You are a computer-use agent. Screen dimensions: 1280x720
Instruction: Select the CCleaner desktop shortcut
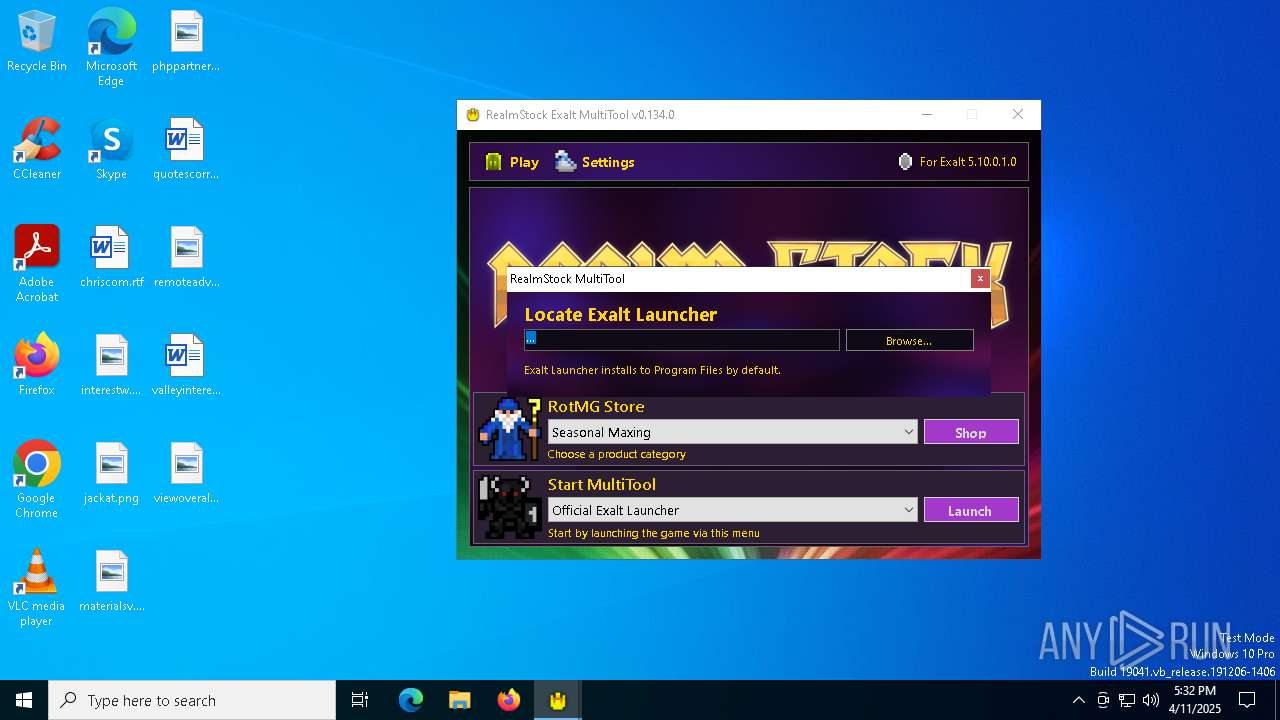pyautogui.click(x=37, y=149)
